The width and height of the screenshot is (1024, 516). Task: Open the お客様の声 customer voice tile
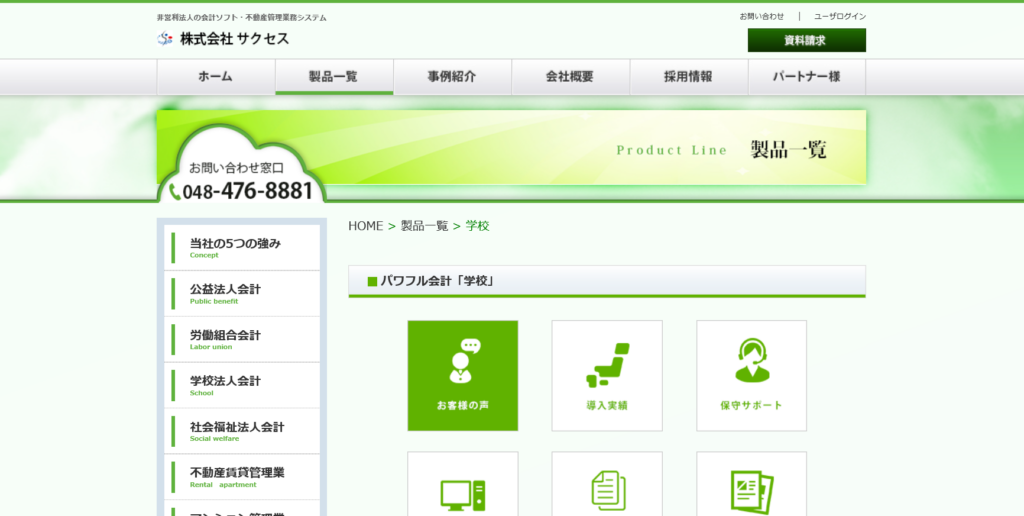pos(462,376)
